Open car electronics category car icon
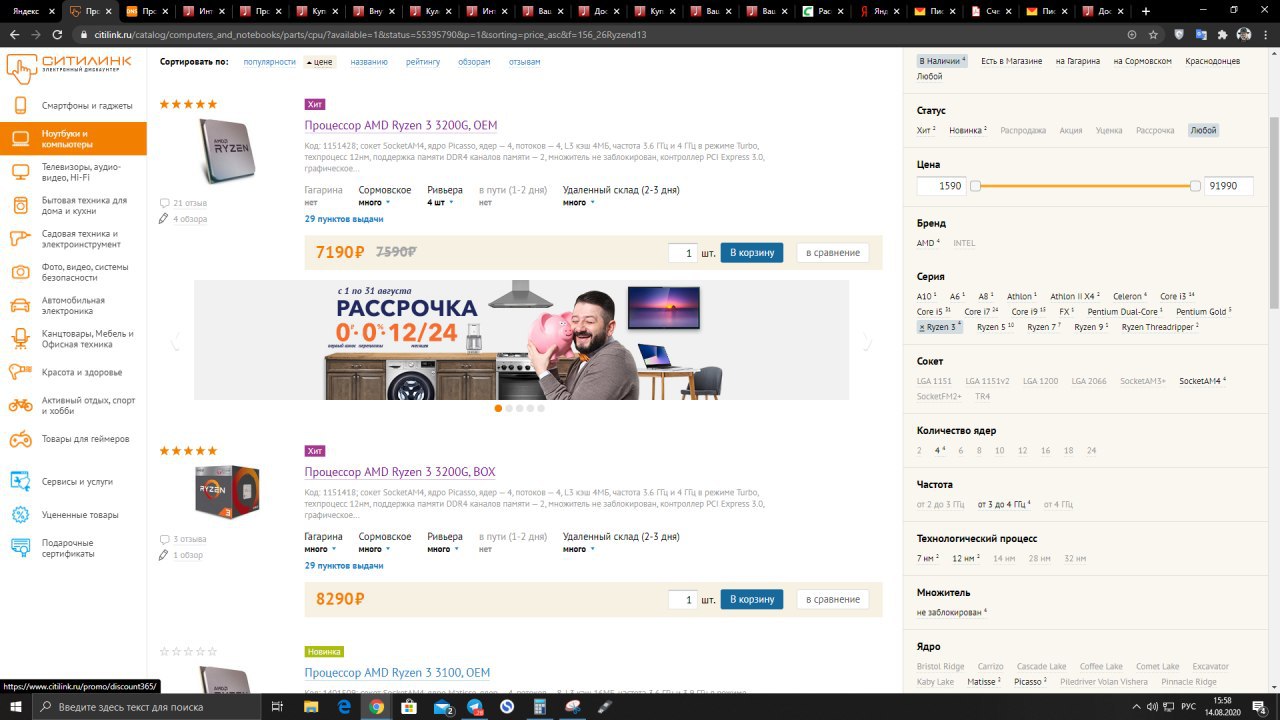This screenshot has height=720, width=1280. click(20, 305)
